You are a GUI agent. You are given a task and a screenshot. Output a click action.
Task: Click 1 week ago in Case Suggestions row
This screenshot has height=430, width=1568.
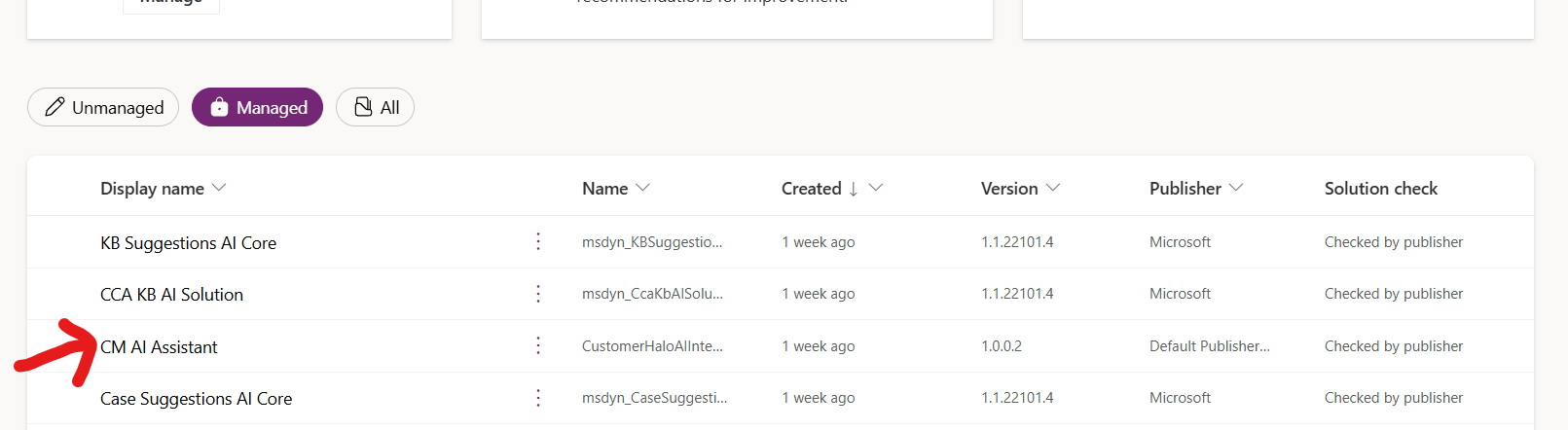click(819, 397)
